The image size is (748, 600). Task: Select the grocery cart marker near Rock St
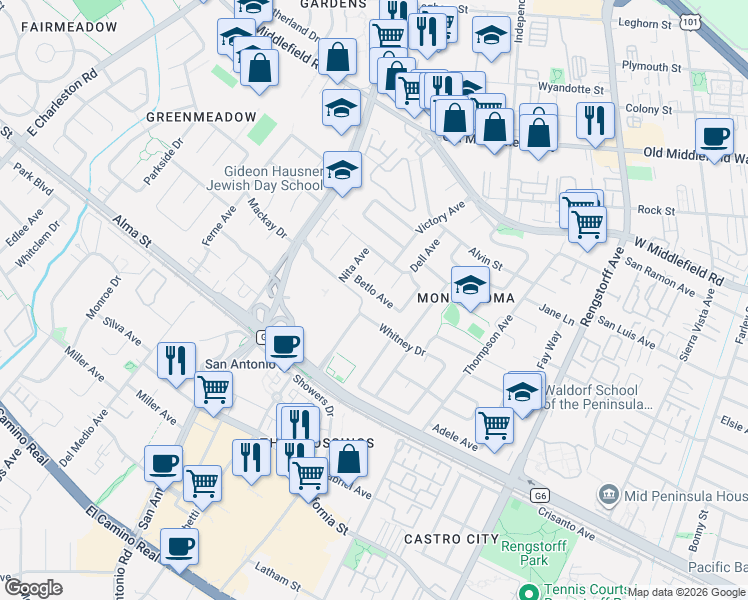588,226
